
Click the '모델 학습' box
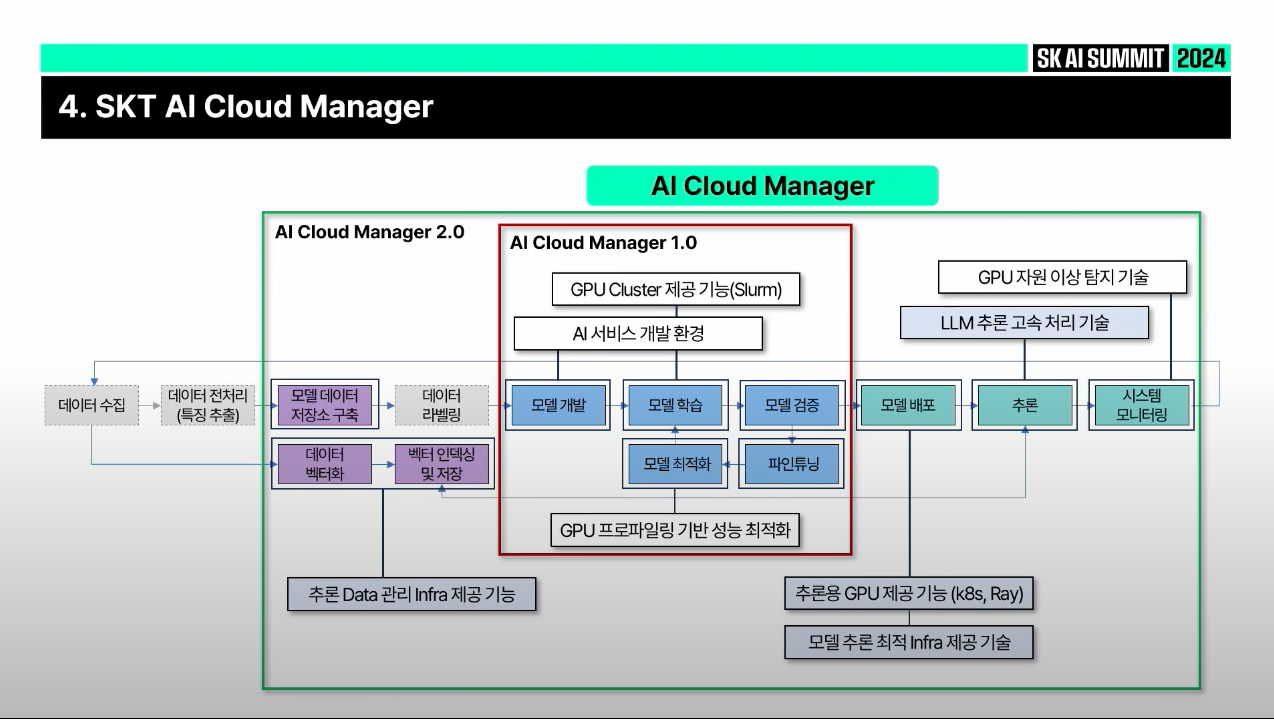pyautogui.click(x=675, y=405)
